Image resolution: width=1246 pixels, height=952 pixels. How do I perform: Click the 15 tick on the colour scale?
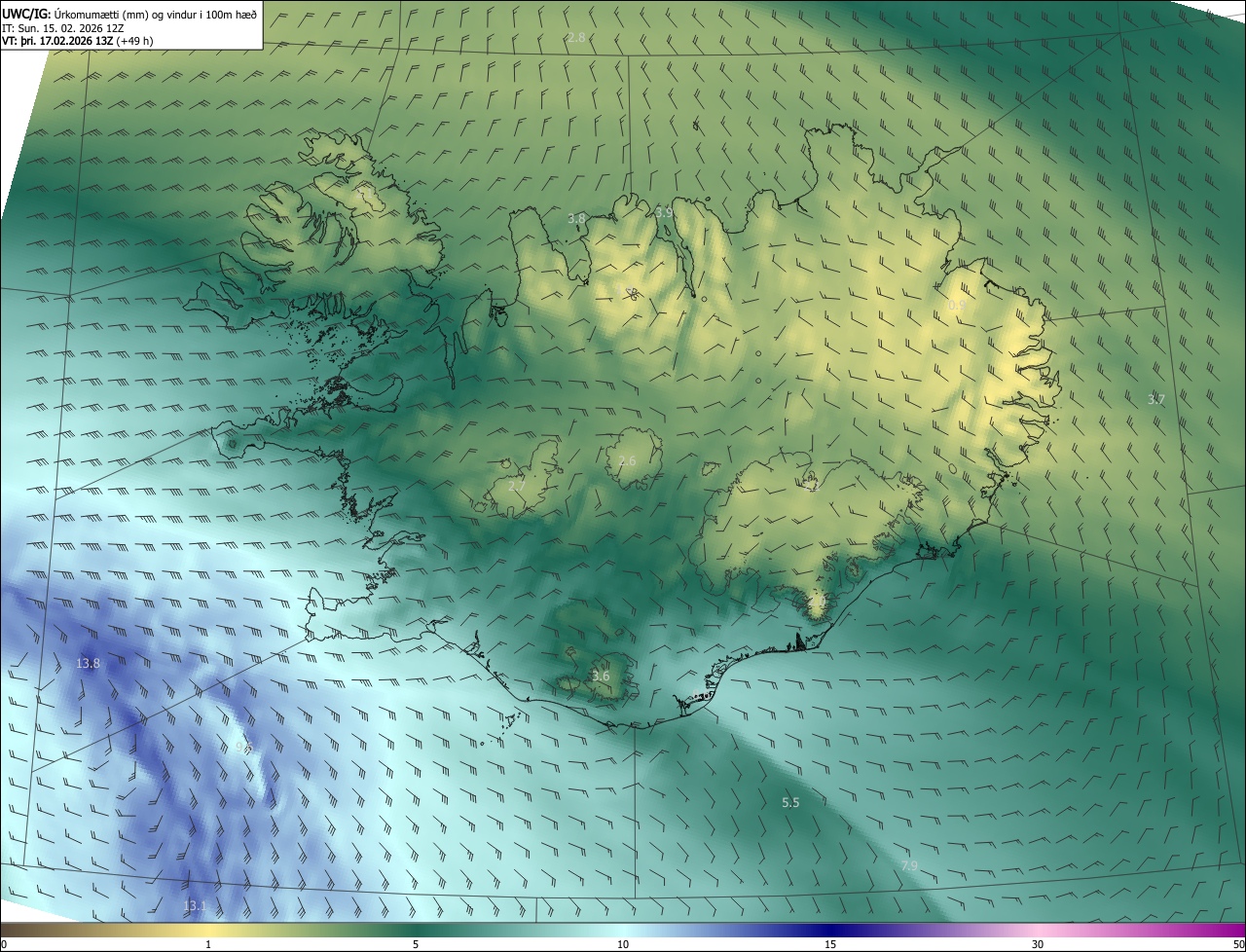(x=830, y=944)
